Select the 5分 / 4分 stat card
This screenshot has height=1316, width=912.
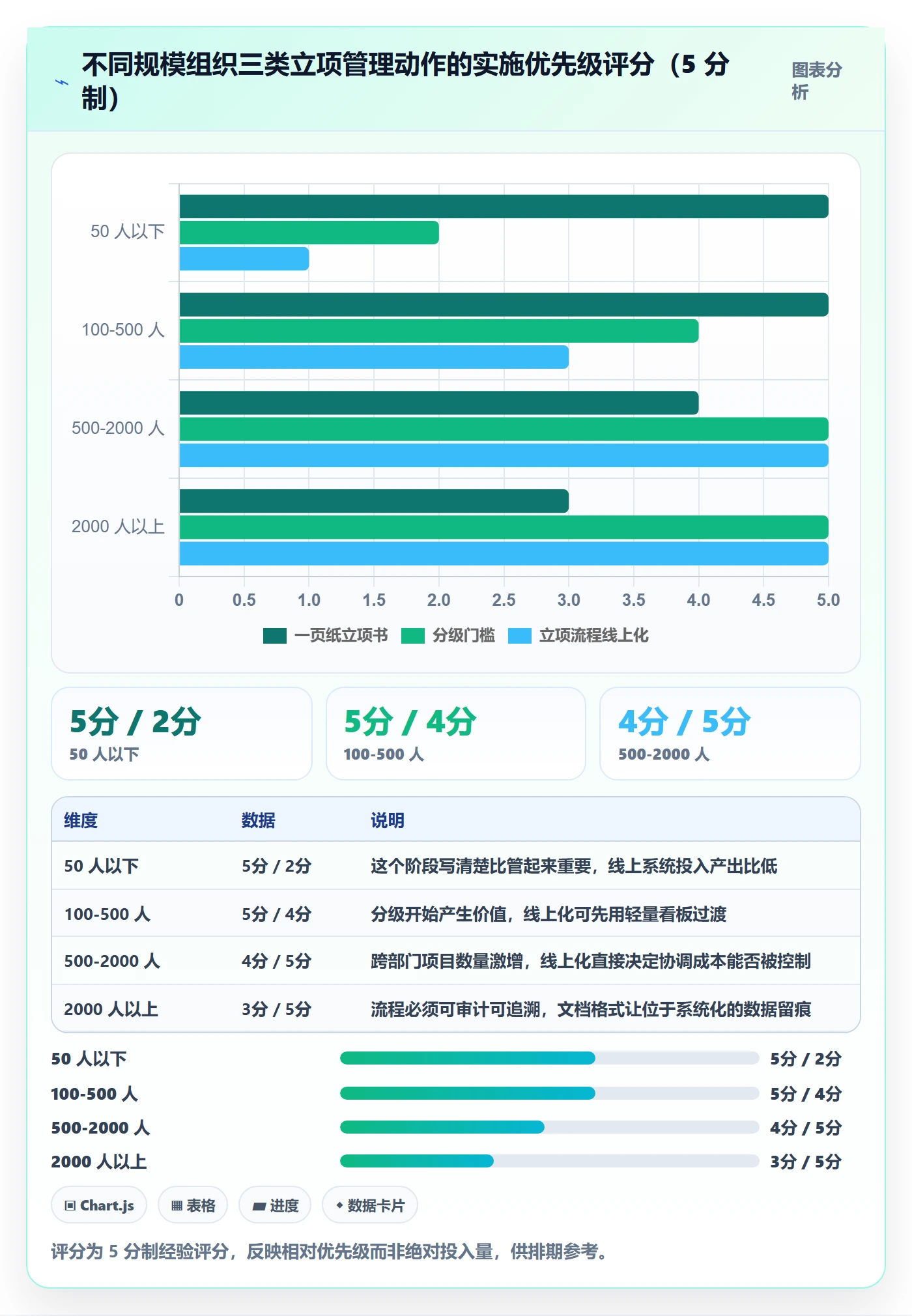coord(456,734)
